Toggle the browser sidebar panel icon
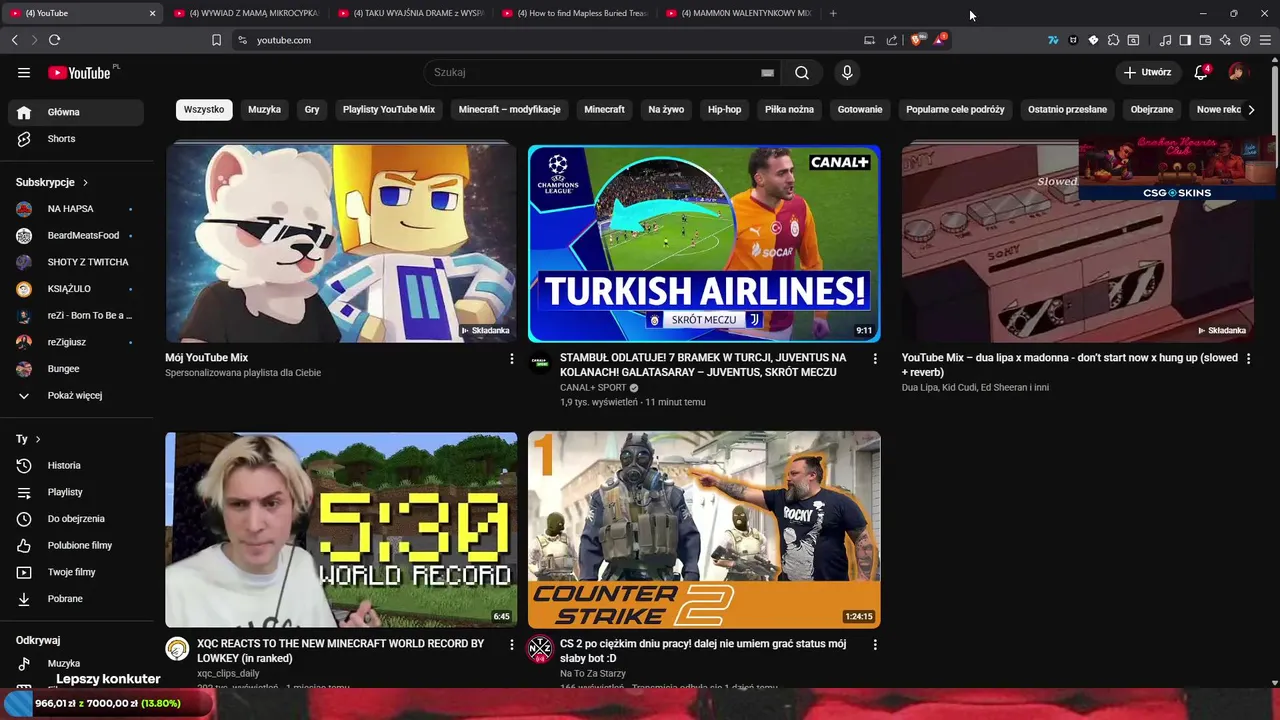This screenshot has width=1280, height=720. click(x=1185, y=40)
